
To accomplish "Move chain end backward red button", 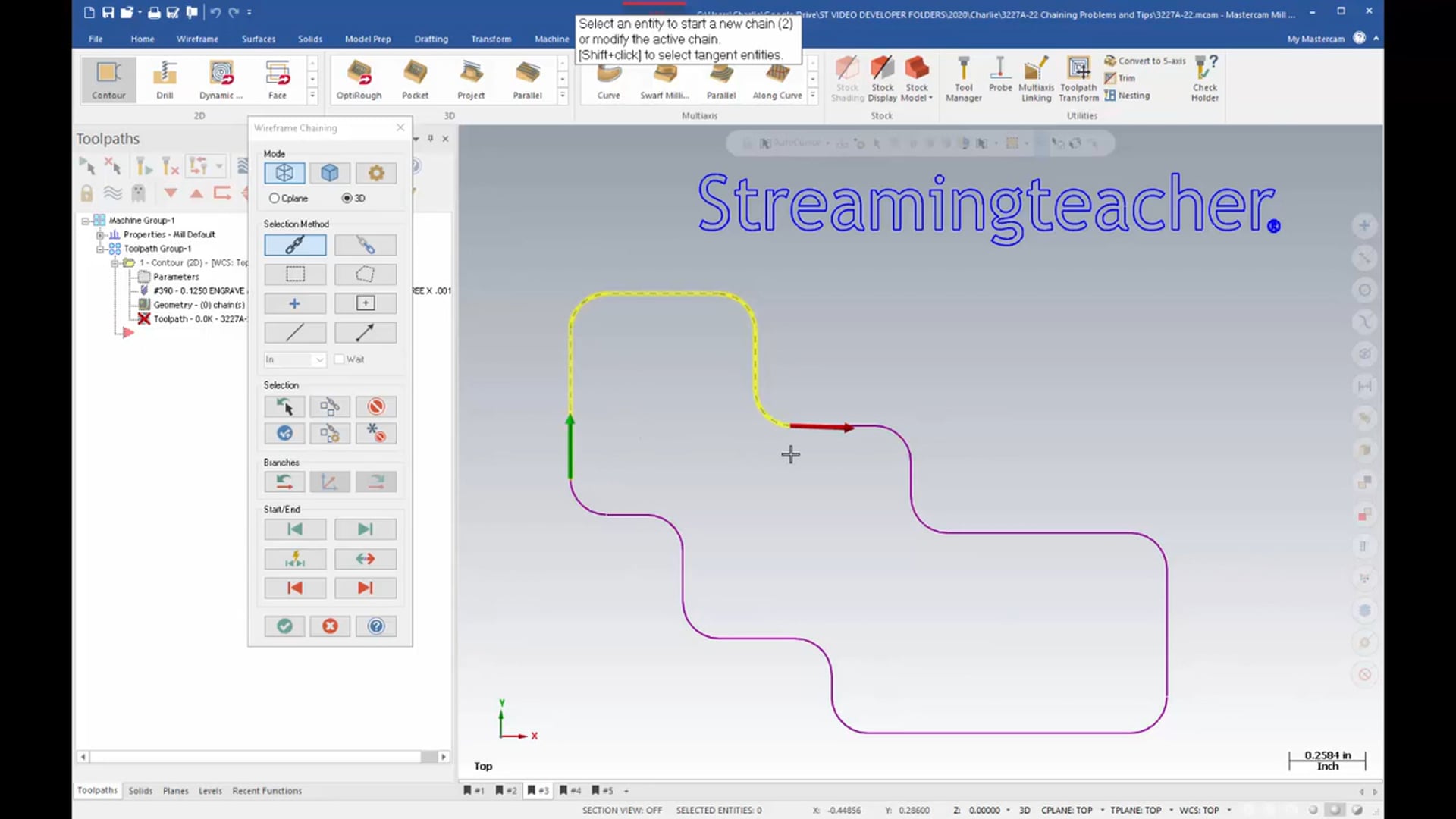I will (x=295, y=588).
